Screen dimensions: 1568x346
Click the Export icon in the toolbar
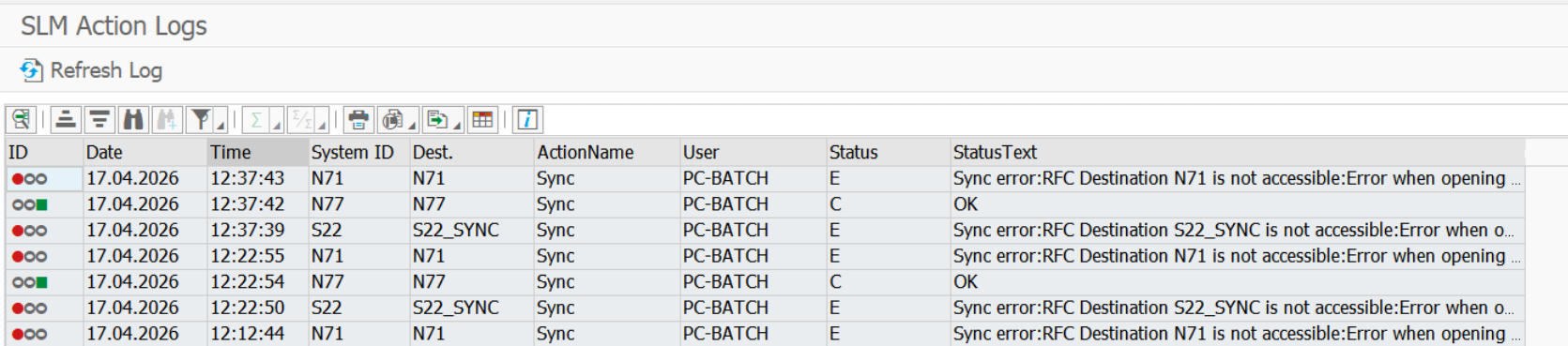[437, 120]
